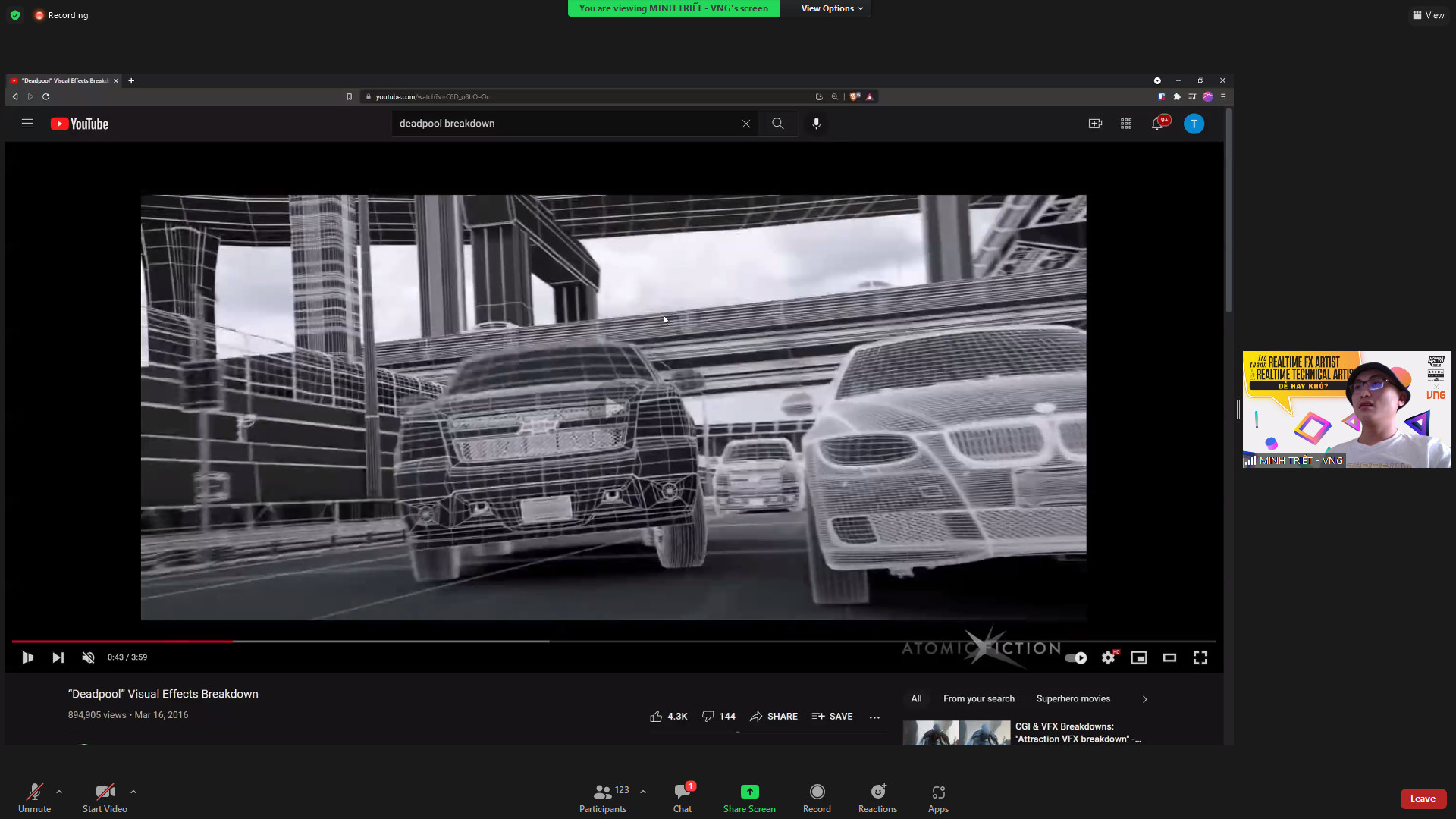Open a new browser tab
The image size is (1456, 819).
[131, 80]
